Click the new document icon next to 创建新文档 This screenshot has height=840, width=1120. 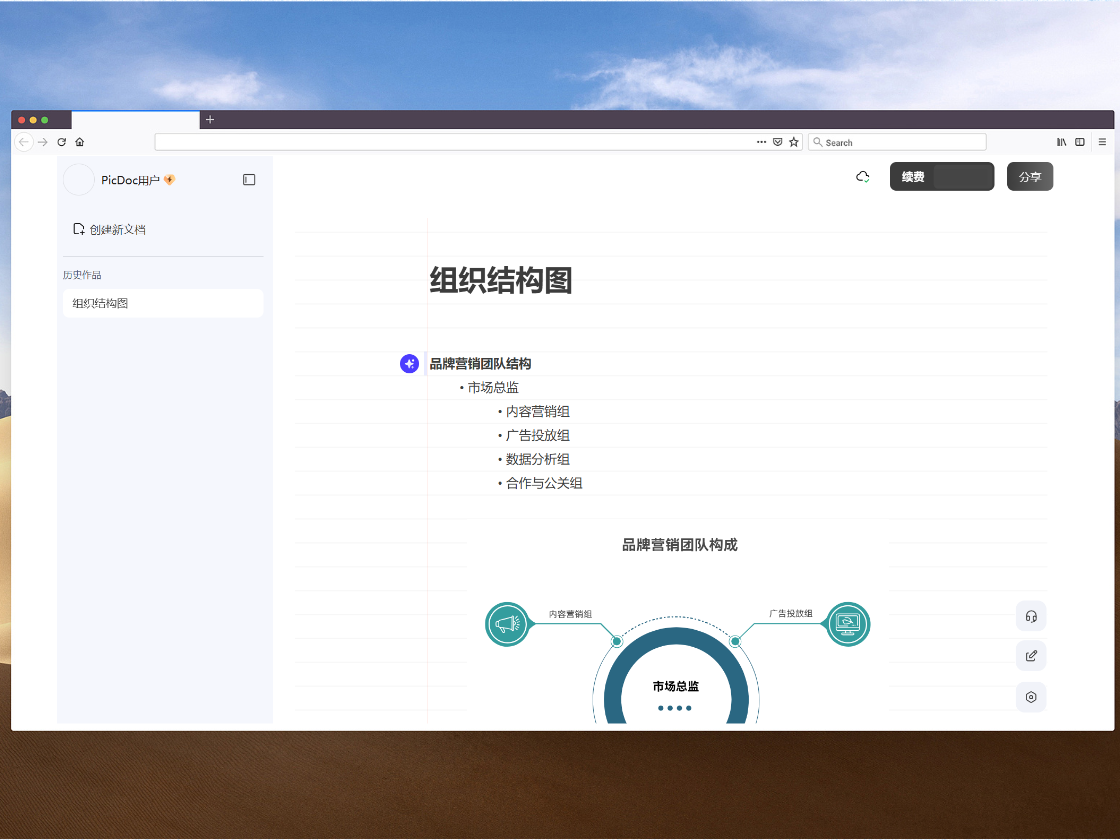click(79, 228)
